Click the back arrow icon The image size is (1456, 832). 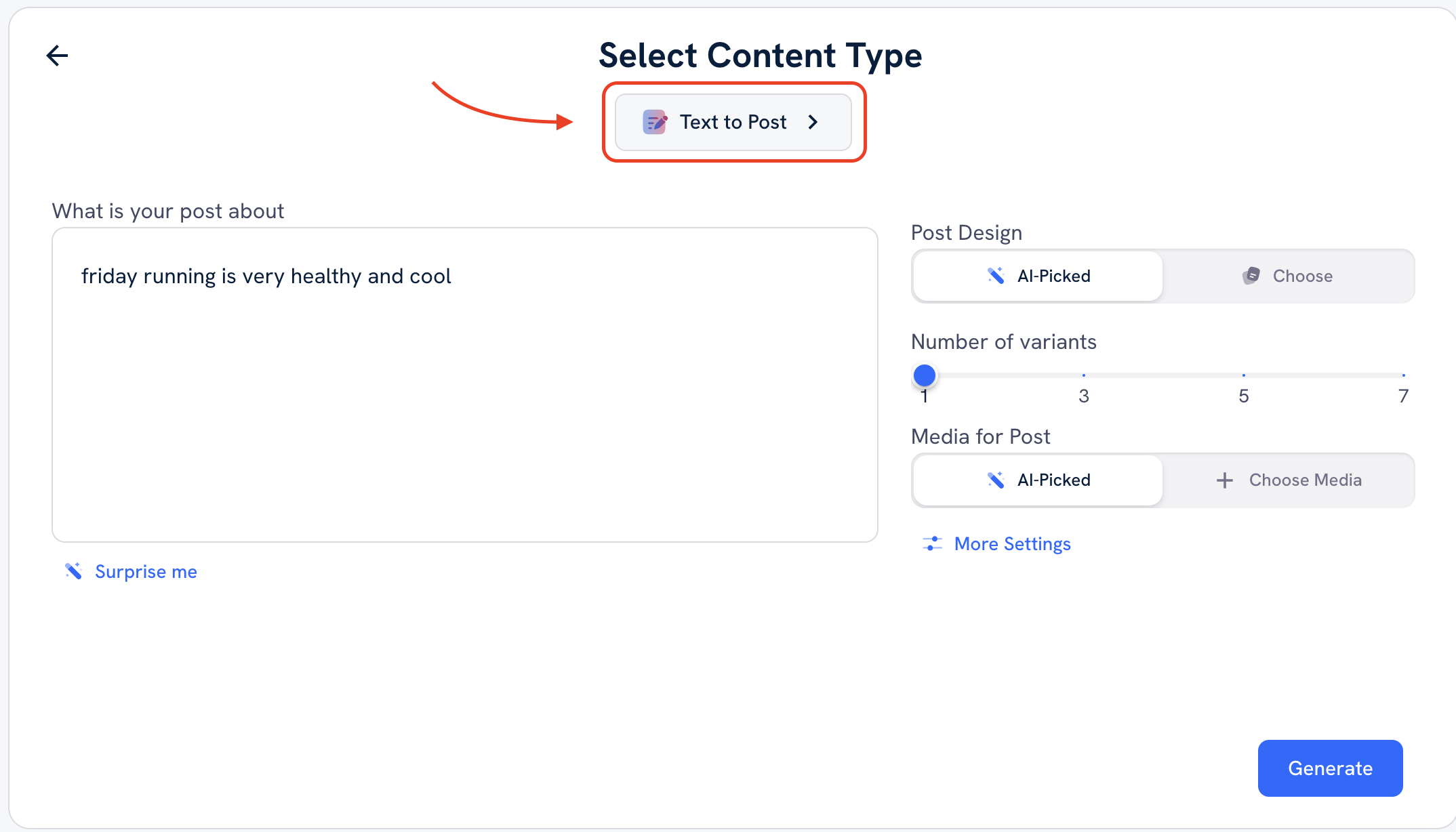pyautogui.click(x=57, y=56)
